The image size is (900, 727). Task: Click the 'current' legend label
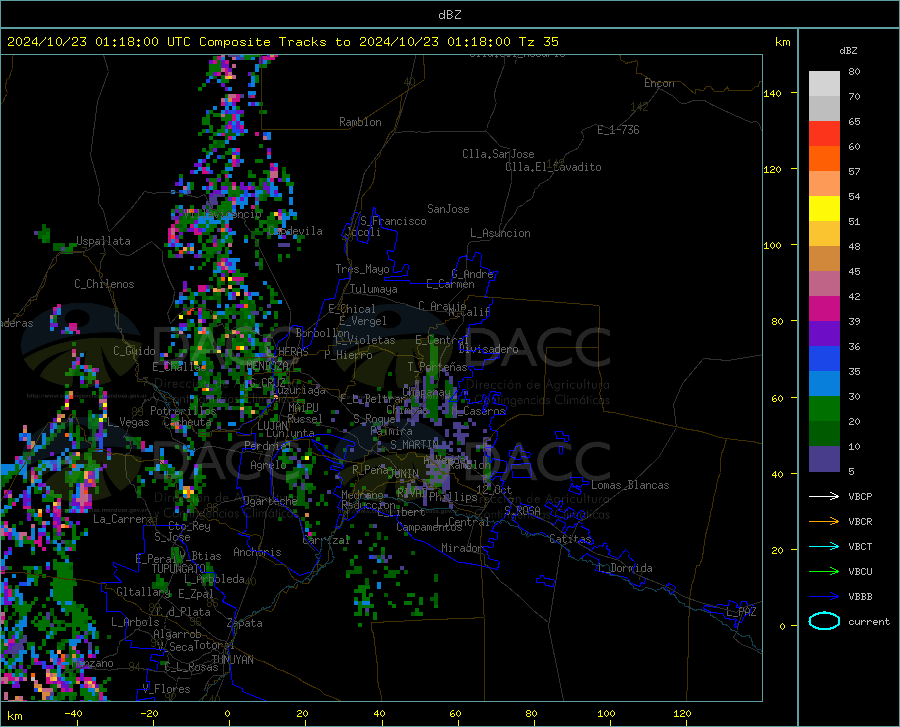pyautogui.click(x=869, y=621)
